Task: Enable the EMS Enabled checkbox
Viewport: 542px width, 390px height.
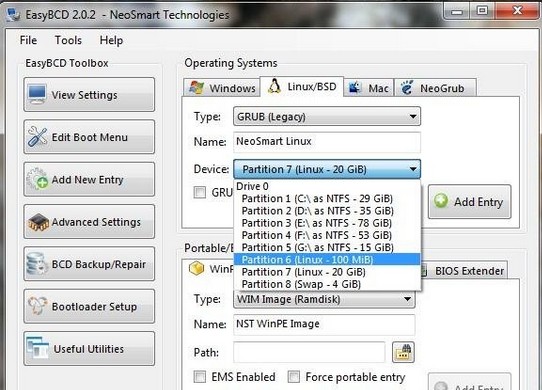Action: click(x=199, y=377)
